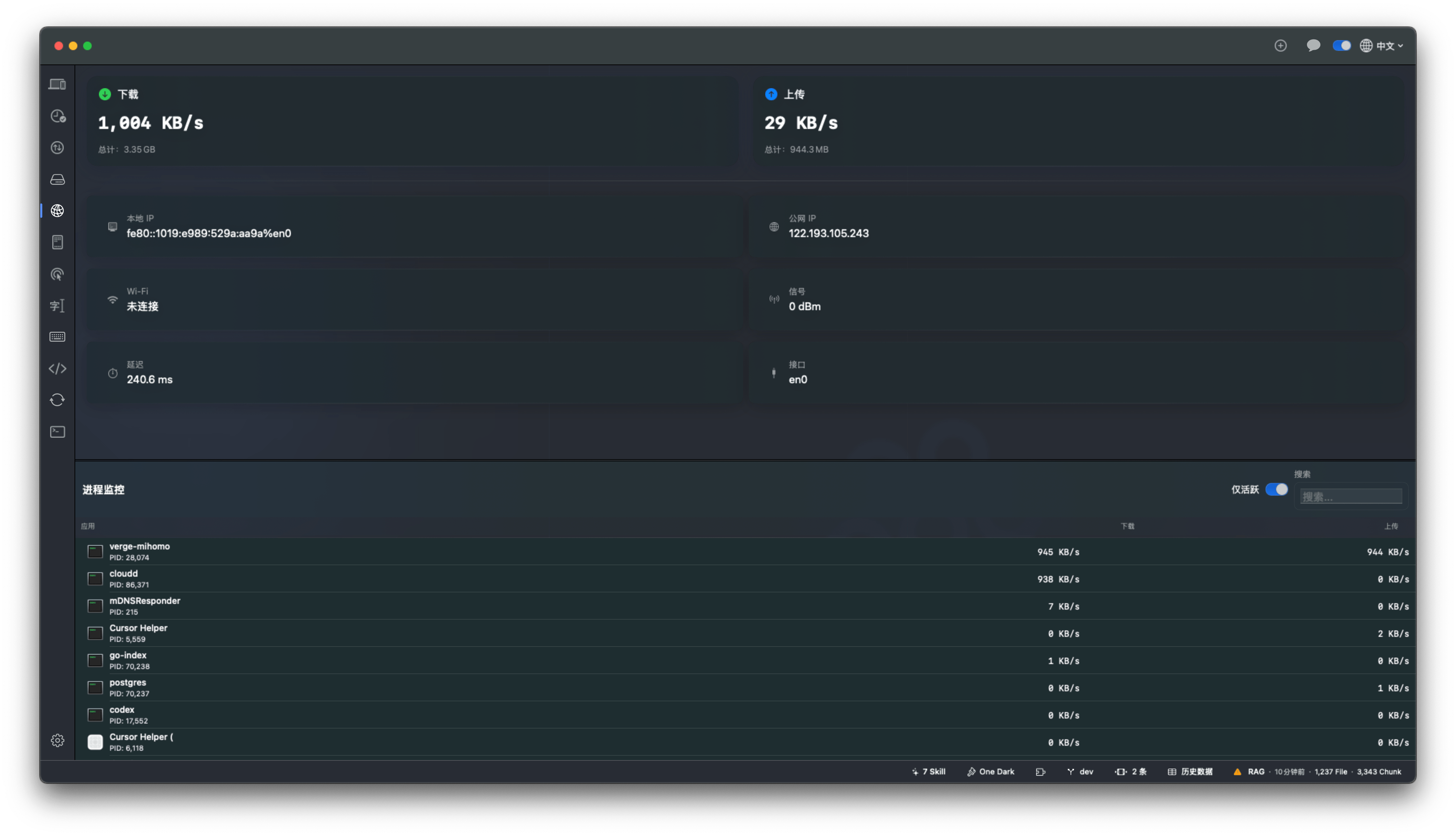This screenshot has height=836, width=1456.
Task: Click the 1,004 KB/s download speed
Action: tap(150, 123)
